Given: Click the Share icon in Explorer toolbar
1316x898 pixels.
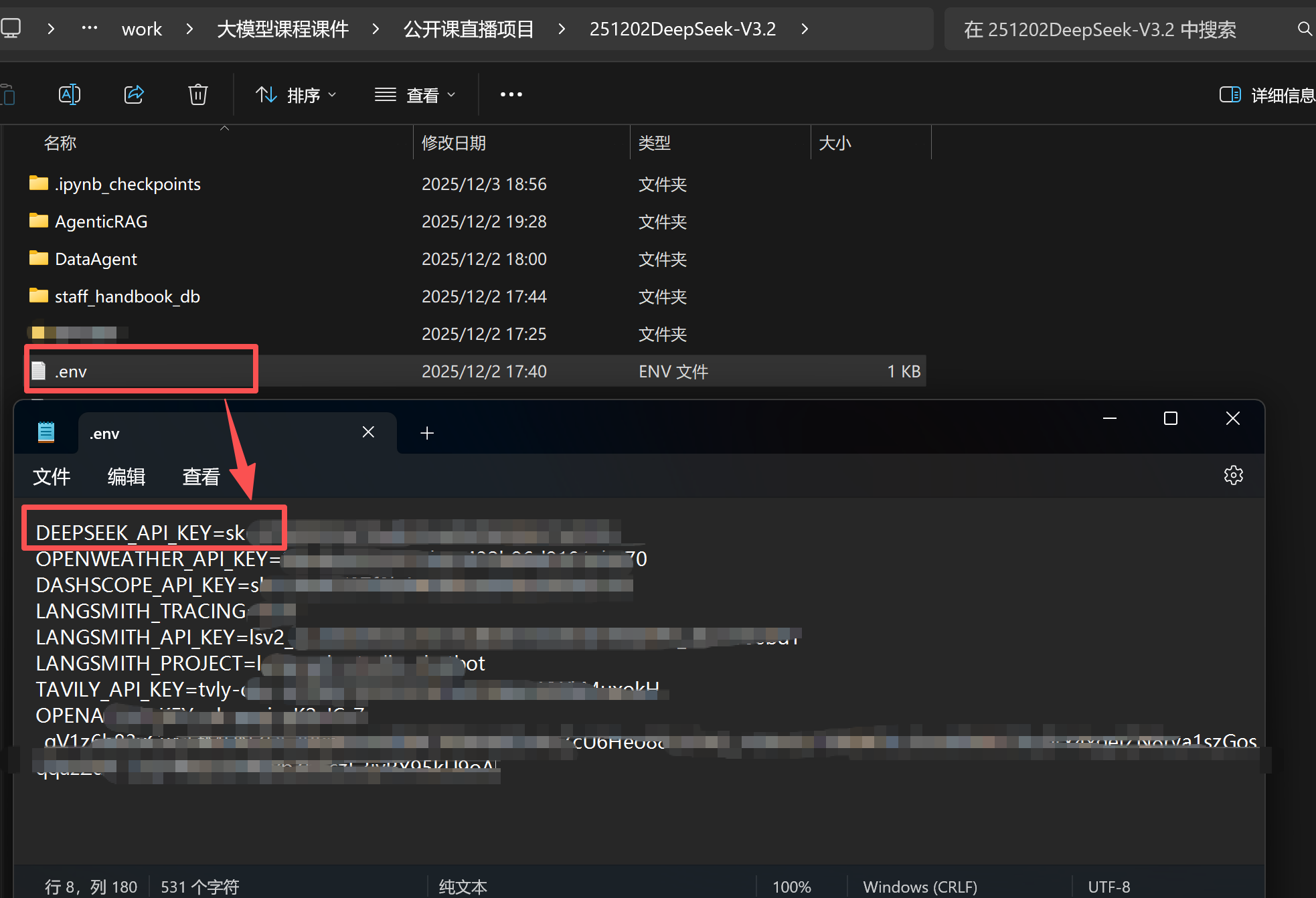Looking at the screenshot, I should click(x=134, y=94).
